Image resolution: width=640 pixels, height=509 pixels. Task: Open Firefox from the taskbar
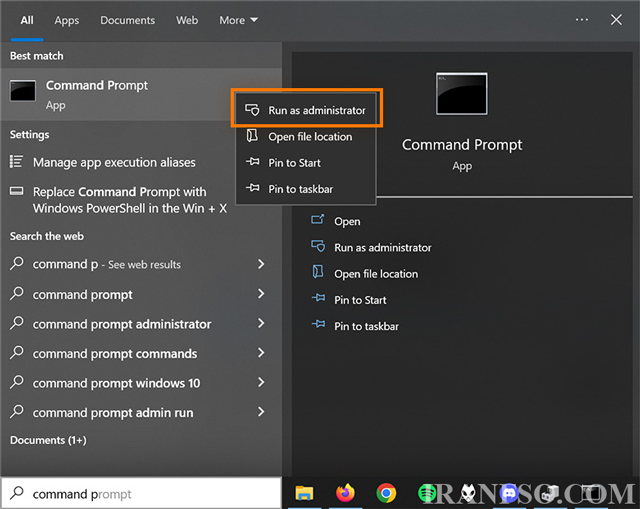345,493
